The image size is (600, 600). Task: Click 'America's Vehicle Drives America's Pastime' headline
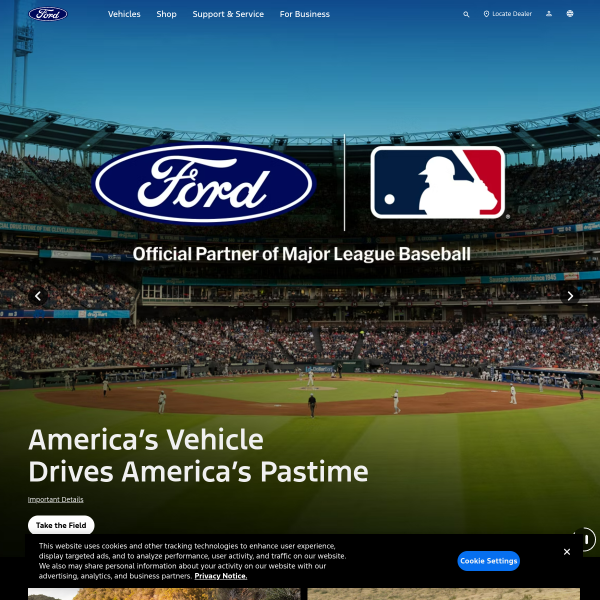pyautogui.click(x=198, y=455)
